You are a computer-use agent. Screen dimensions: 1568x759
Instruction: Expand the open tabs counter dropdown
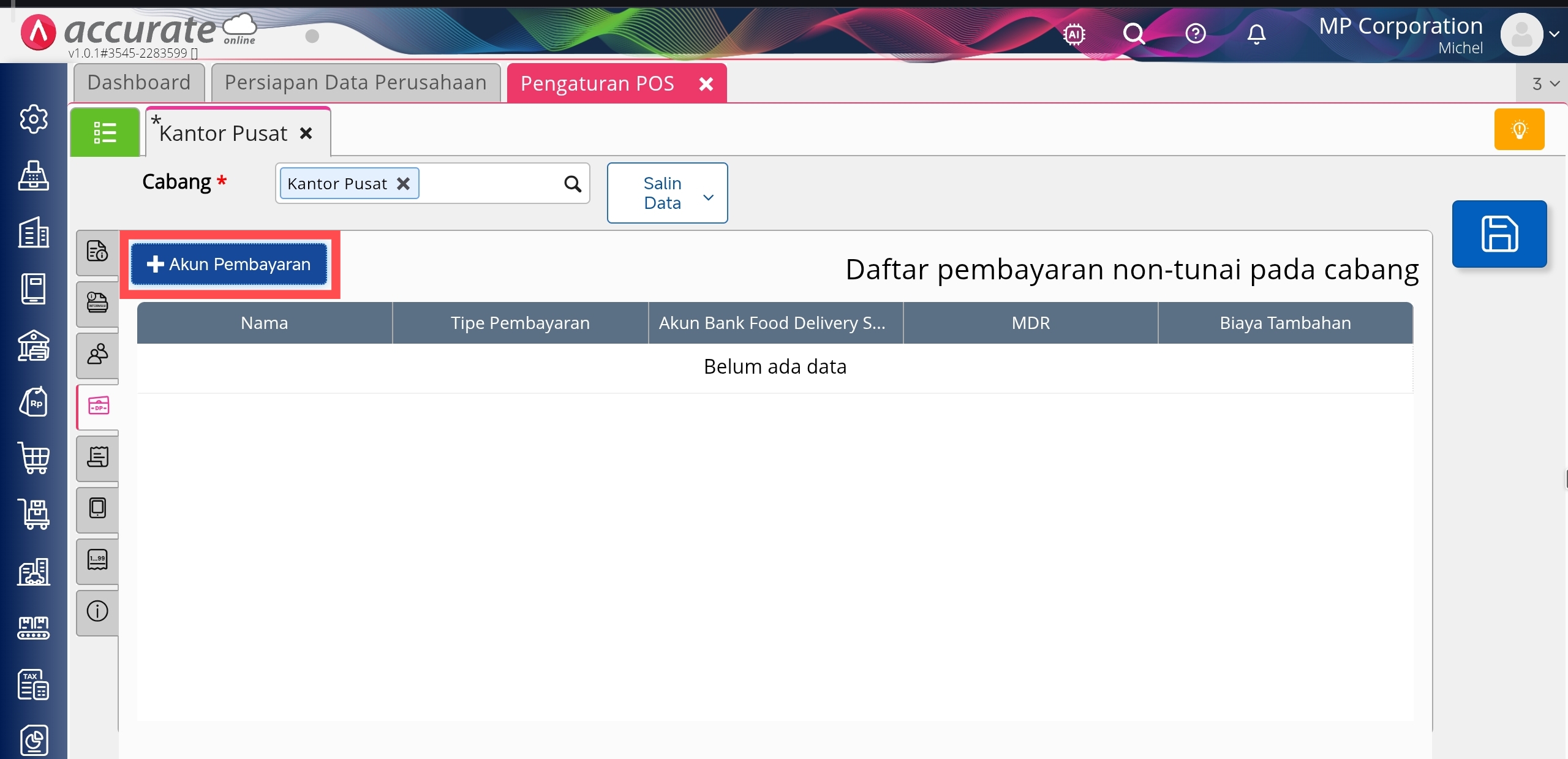(1545, 84)
